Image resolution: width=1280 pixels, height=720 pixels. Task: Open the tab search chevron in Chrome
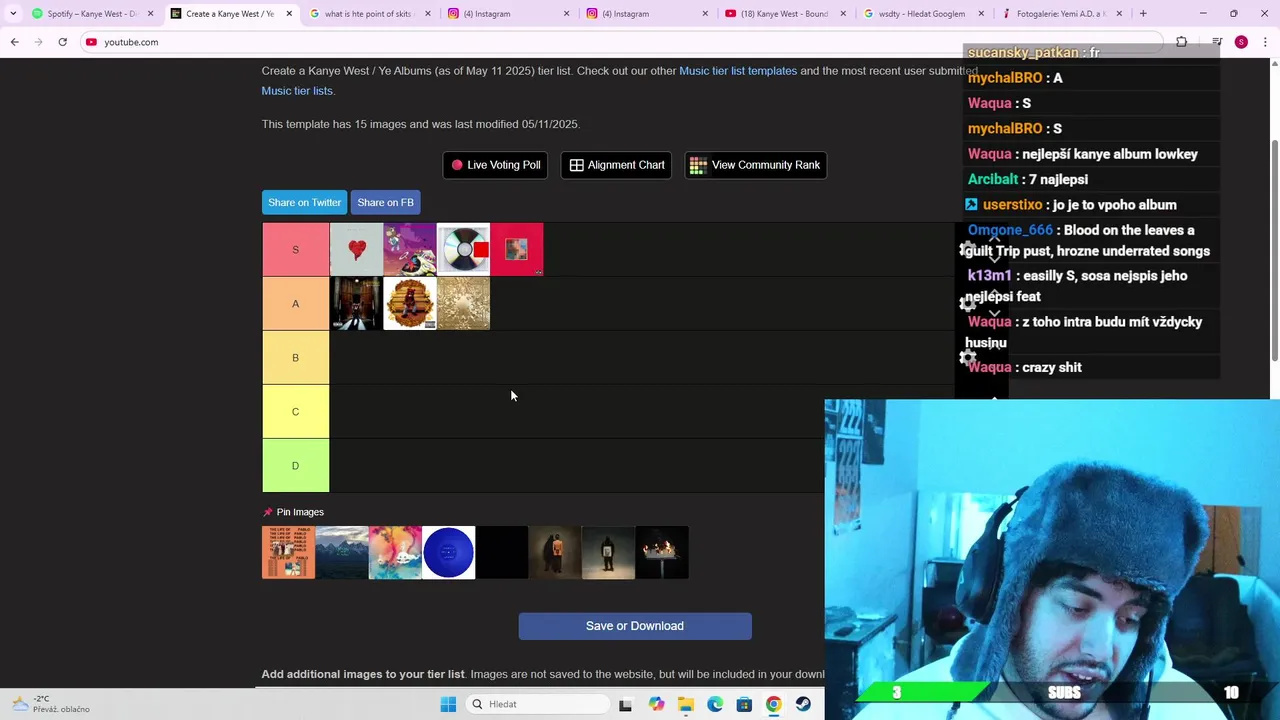tap(13, 14)
